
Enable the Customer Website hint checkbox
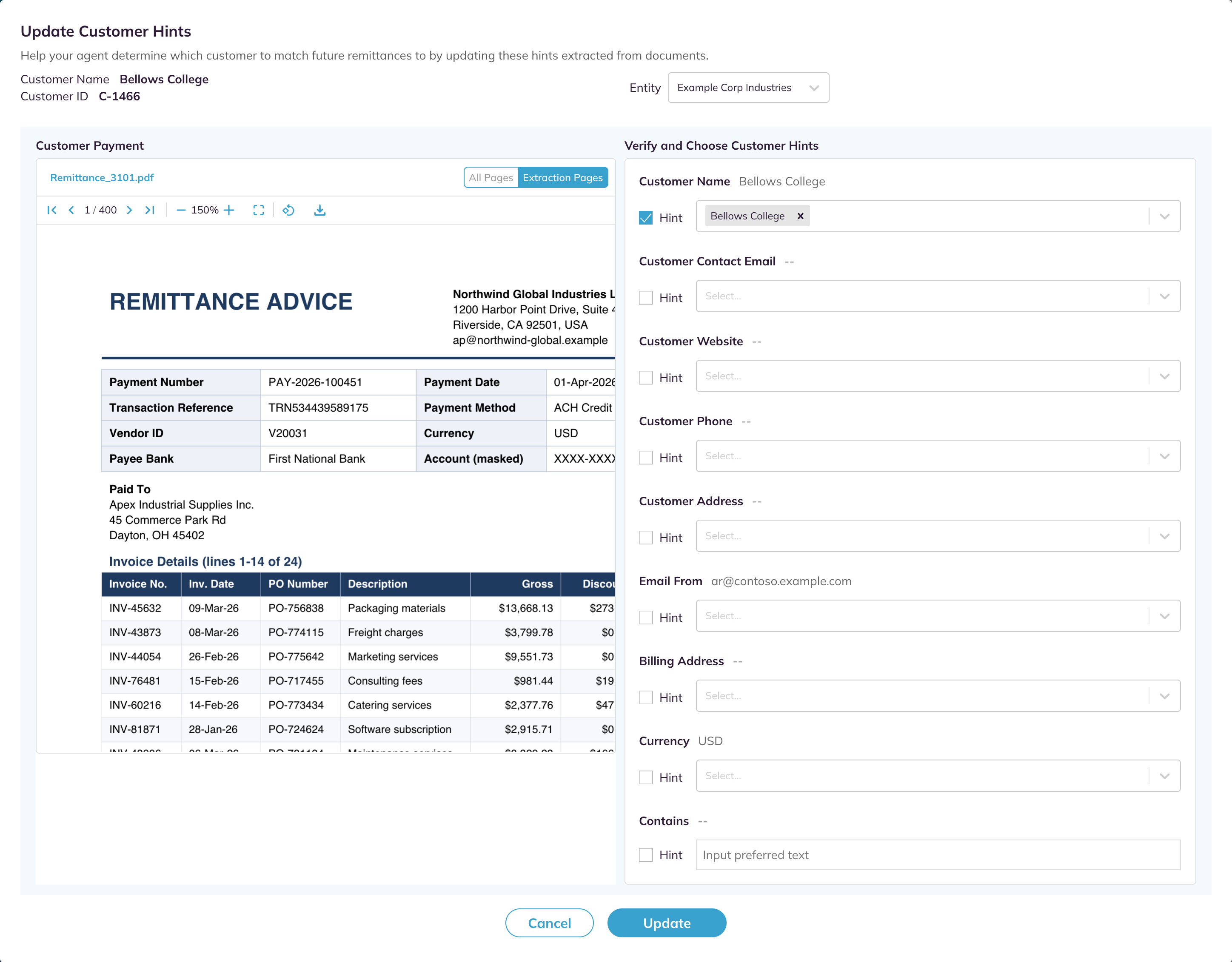(645, 378)
